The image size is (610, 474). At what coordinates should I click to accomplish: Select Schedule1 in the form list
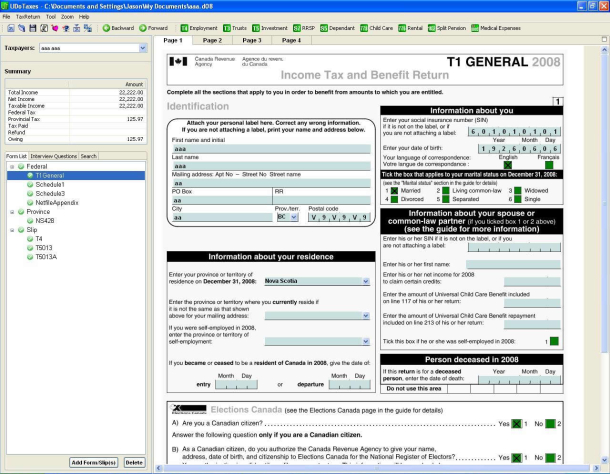click(49, 184)
